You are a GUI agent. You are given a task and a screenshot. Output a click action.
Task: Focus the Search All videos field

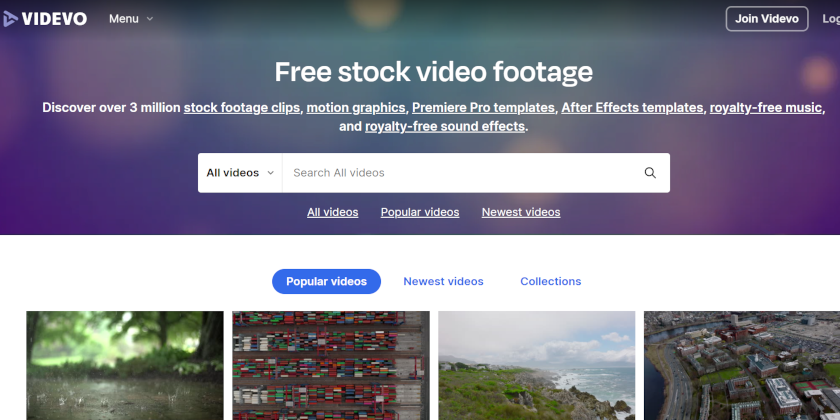tap(460, 173)
